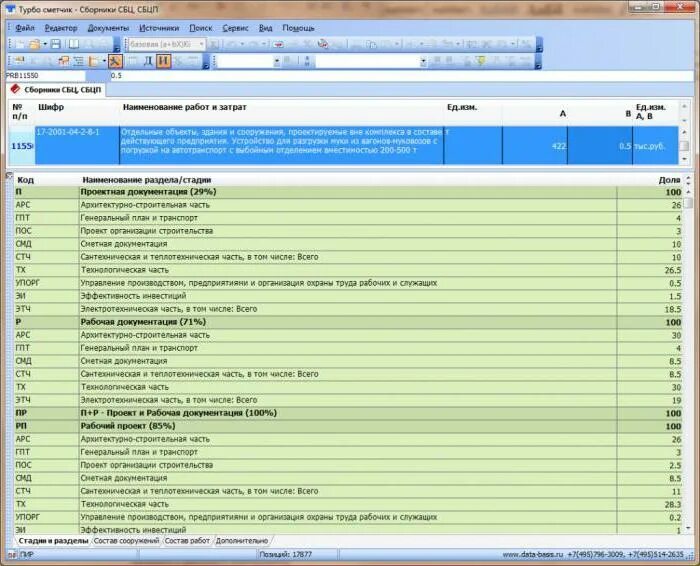The height and width of the screenshot is (566, 700).
Task: Click the 'Доля' column header
Action: (669, 180)
